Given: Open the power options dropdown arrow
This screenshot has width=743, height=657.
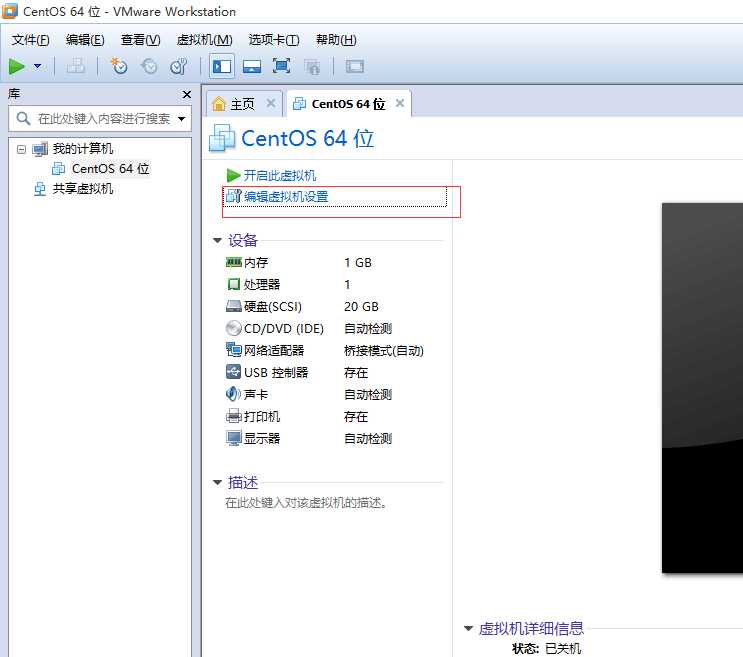Looking at the screenshot, I should tap(38, 66).
